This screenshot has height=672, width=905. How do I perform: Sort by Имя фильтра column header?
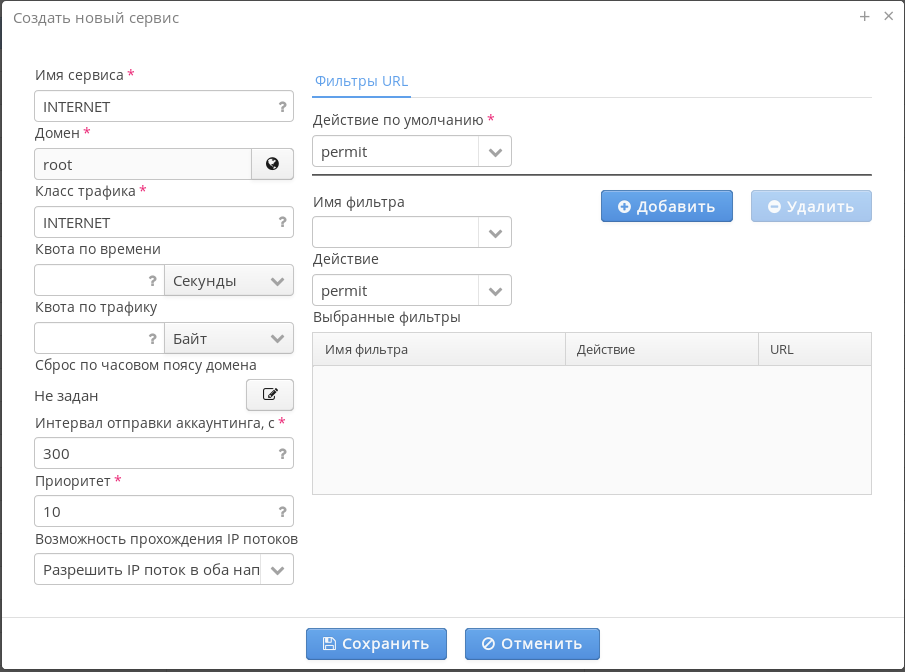coord(439,350)
